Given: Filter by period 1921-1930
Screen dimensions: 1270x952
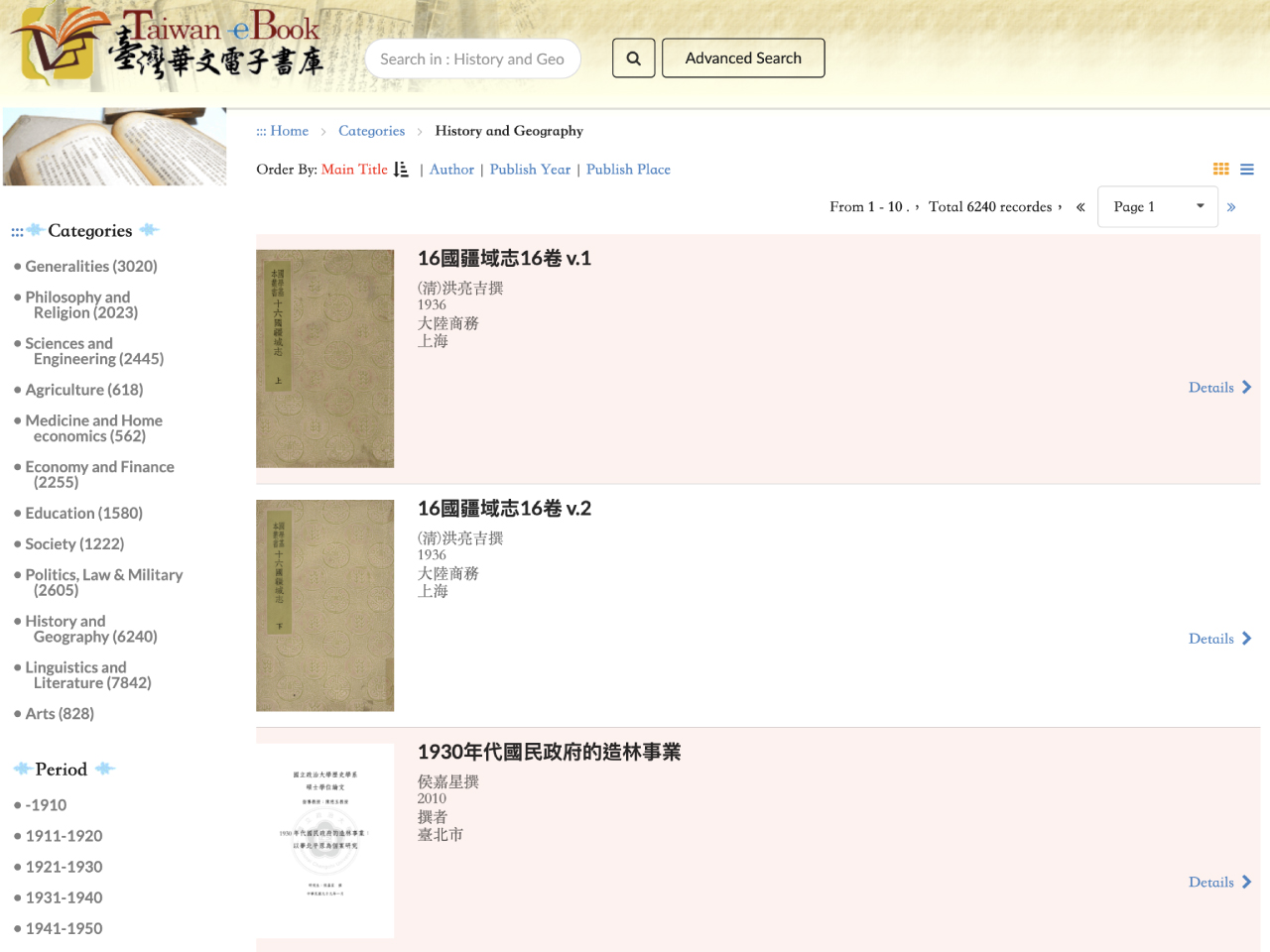Looking at the screenshot, I should [63, 867].
